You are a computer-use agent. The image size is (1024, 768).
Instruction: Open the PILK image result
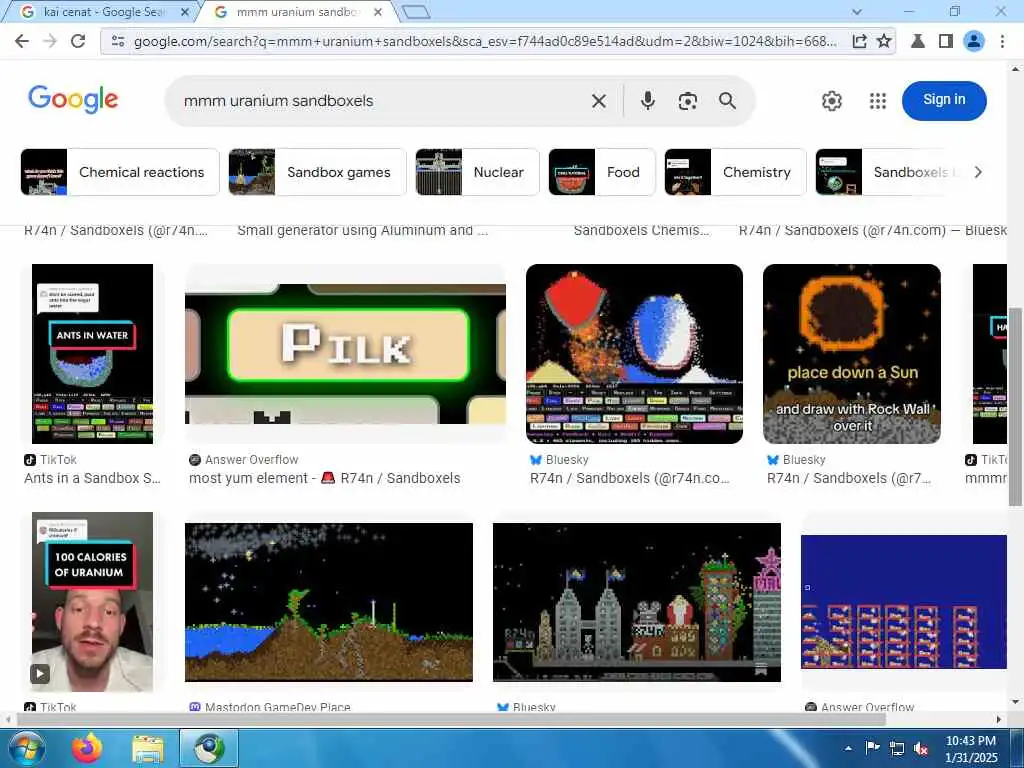[x=345, y=353]
